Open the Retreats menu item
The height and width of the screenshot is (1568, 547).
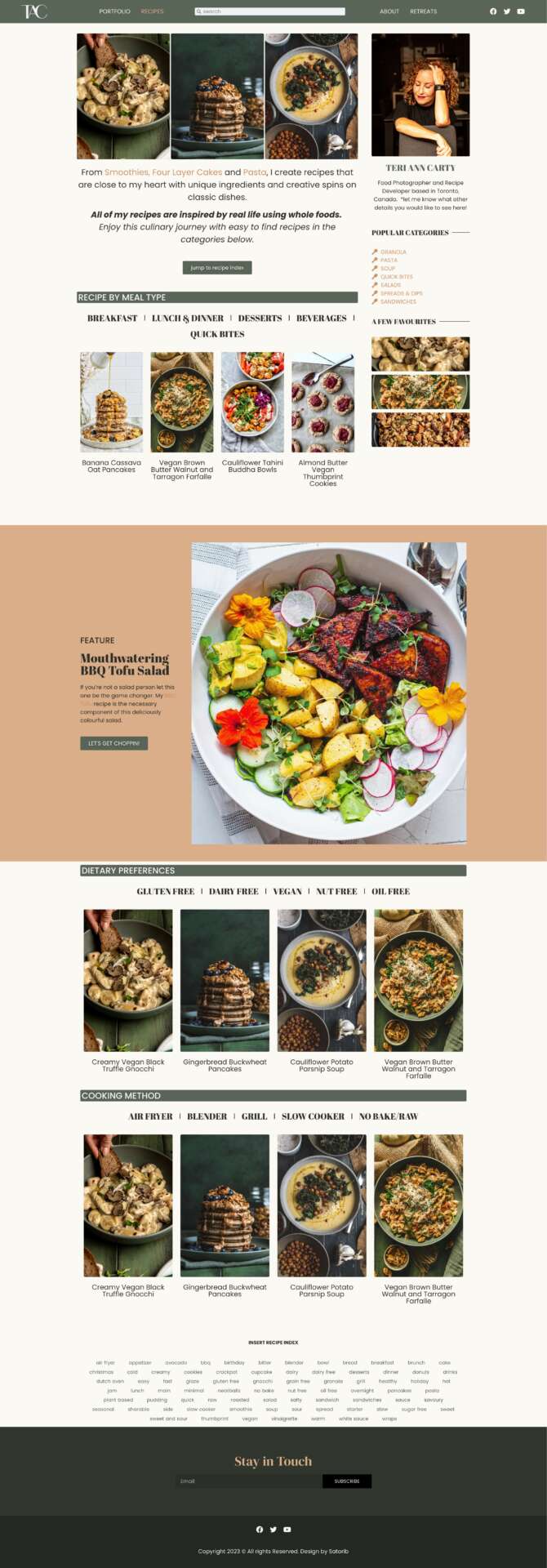424,11
